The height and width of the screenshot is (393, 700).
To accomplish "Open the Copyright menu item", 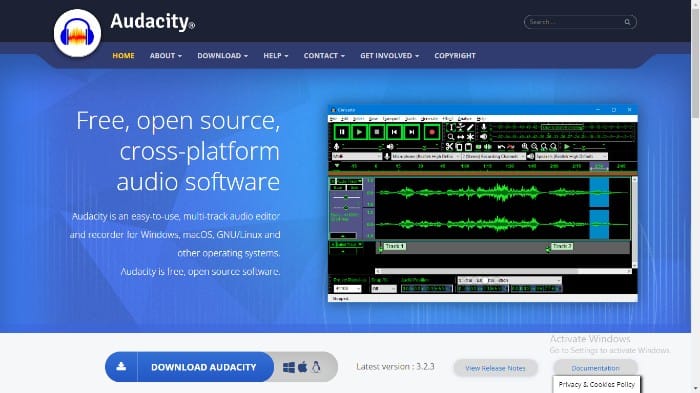I will (x=455, y=55).
